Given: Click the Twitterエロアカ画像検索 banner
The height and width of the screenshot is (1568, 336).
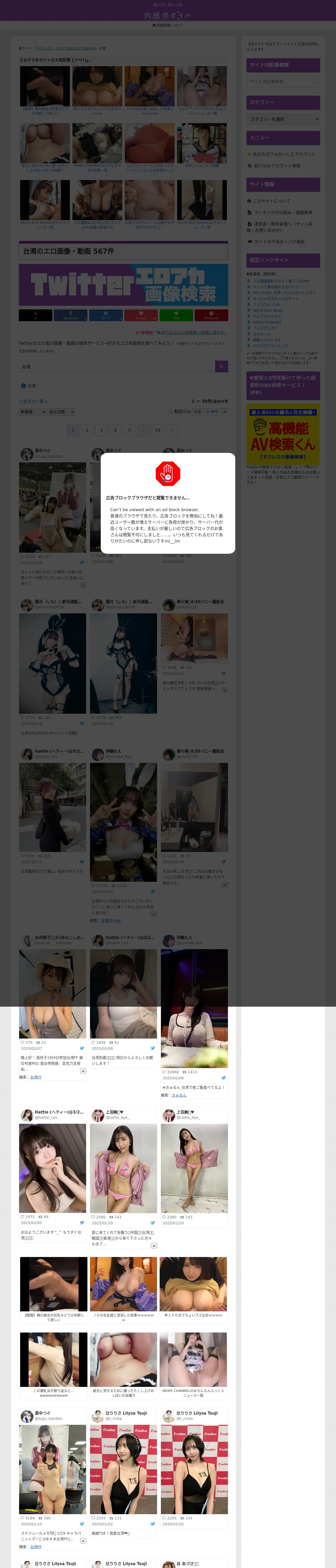Looking at the screenshot, I should click(123, 285).
